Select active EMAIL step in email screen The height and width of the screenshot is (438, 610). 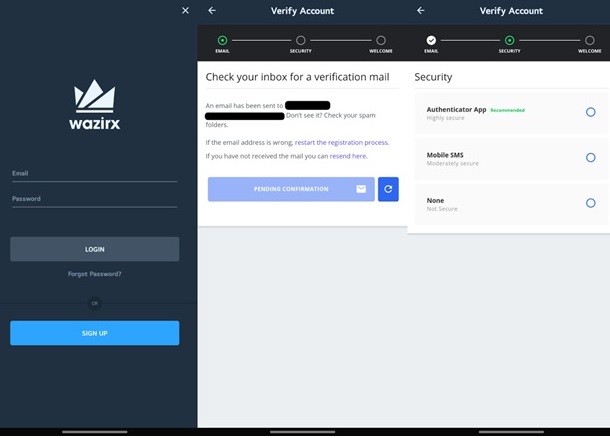coord(222,40)
